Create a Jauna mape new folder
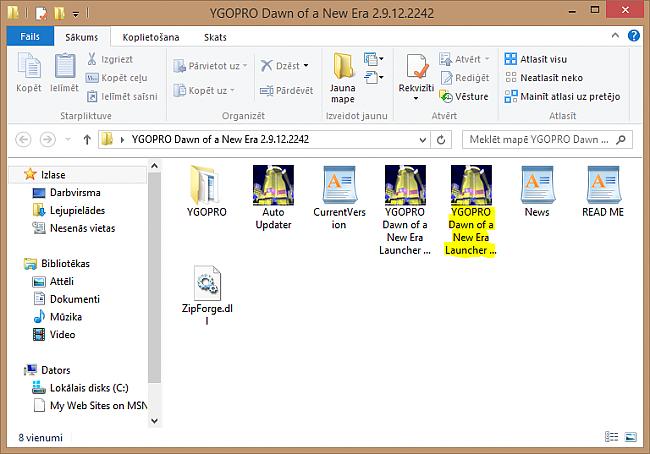The image size is (650, 454). (x=342, y=78)
